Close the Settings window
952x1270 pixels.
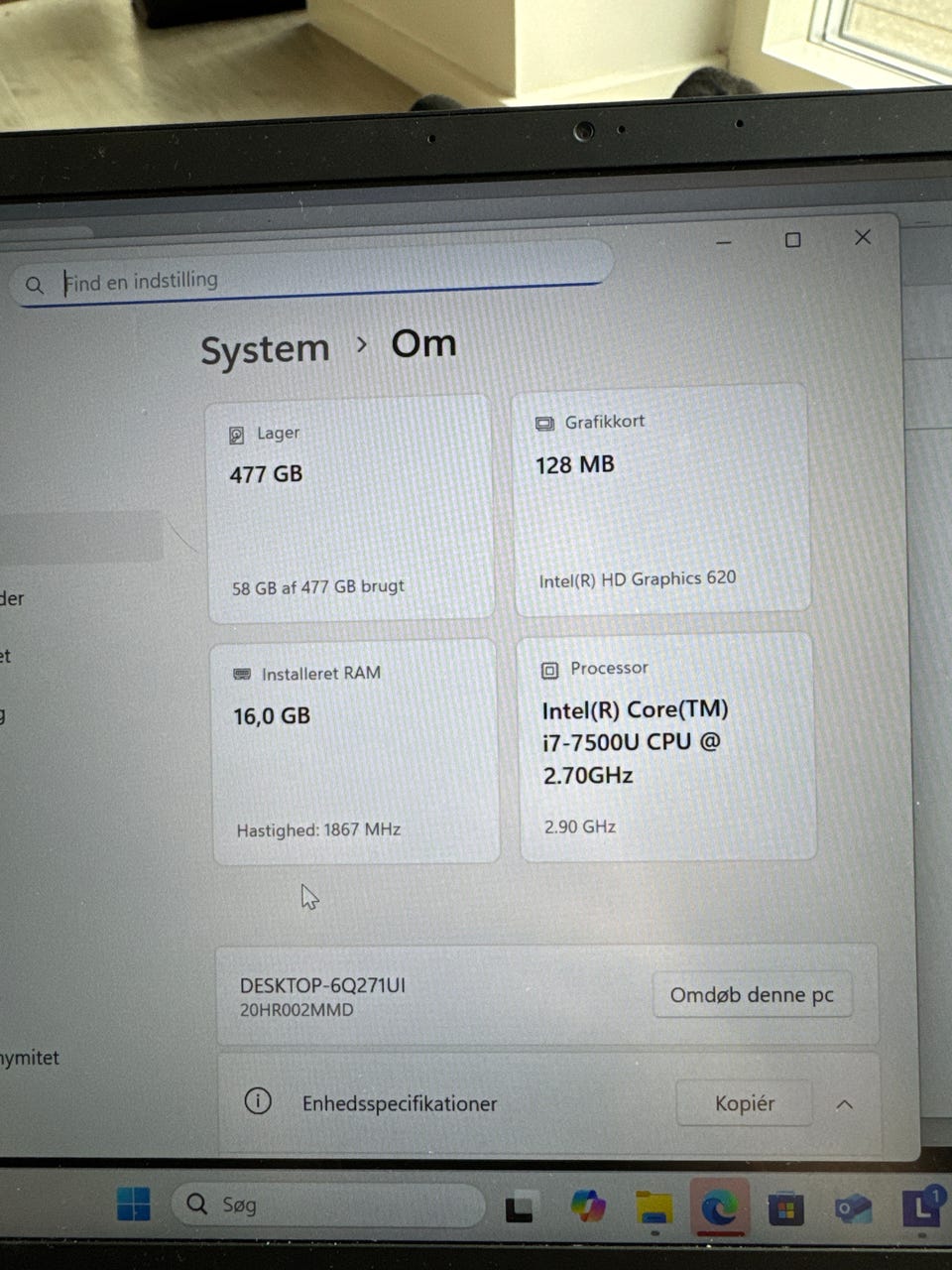(x=863, y=237)
